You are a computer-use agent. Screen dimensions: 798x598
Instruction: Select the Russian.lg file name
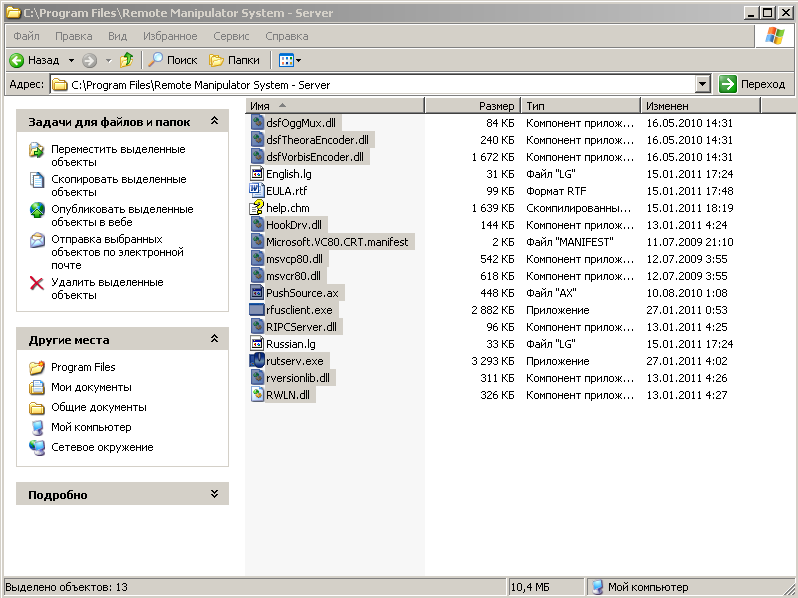(291, 344)
